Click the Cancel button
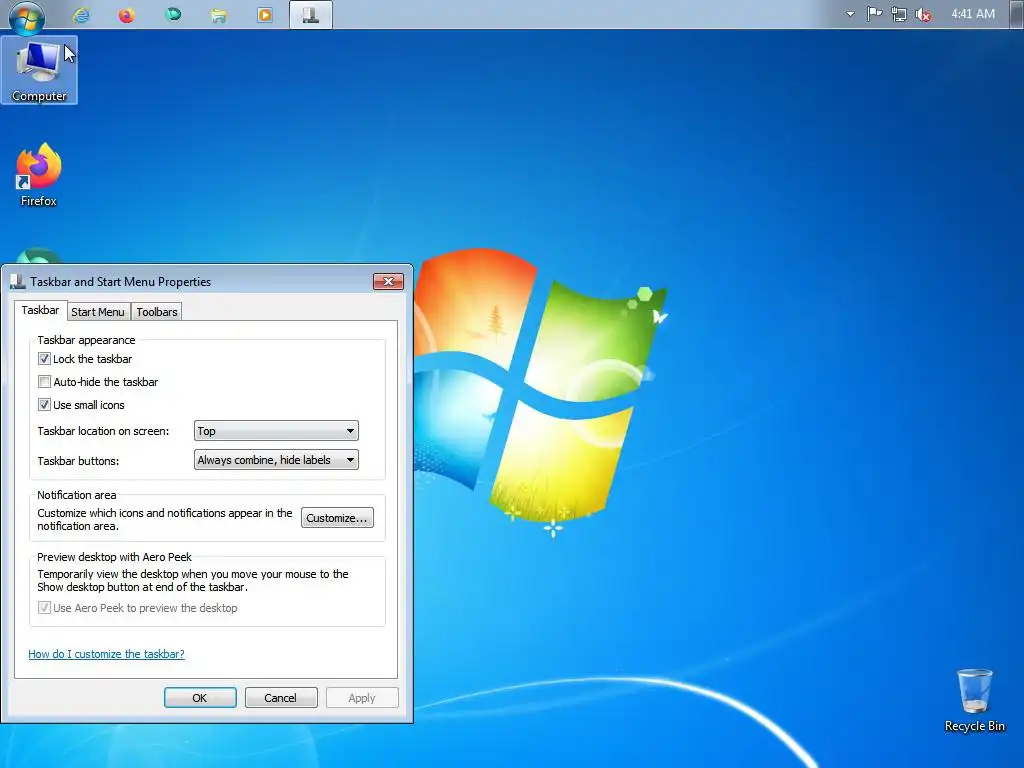1024x768 pixels. [281, 697]
